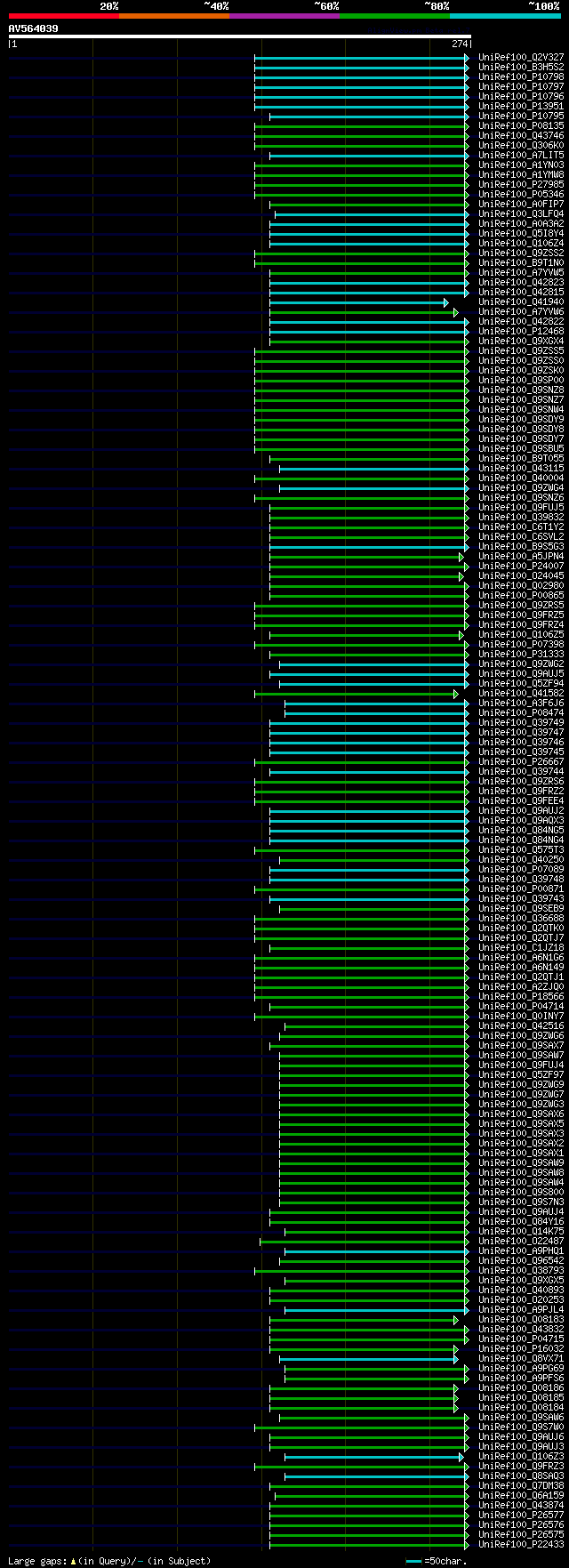Click the green ~80% identity legend bar

[x=394, y=16]
